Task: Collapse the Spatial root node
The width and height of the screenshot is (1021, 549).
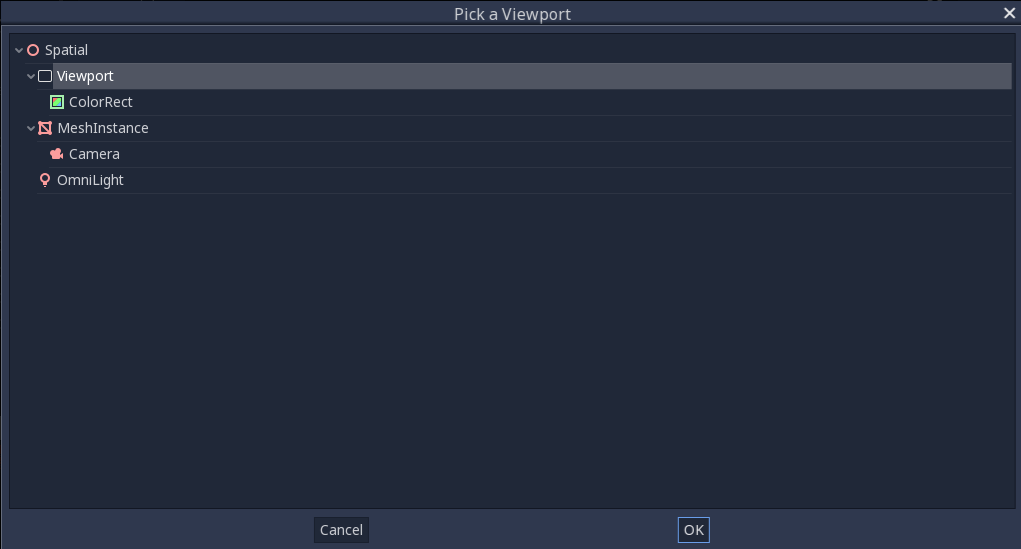Action: click(x=19, y=50)
